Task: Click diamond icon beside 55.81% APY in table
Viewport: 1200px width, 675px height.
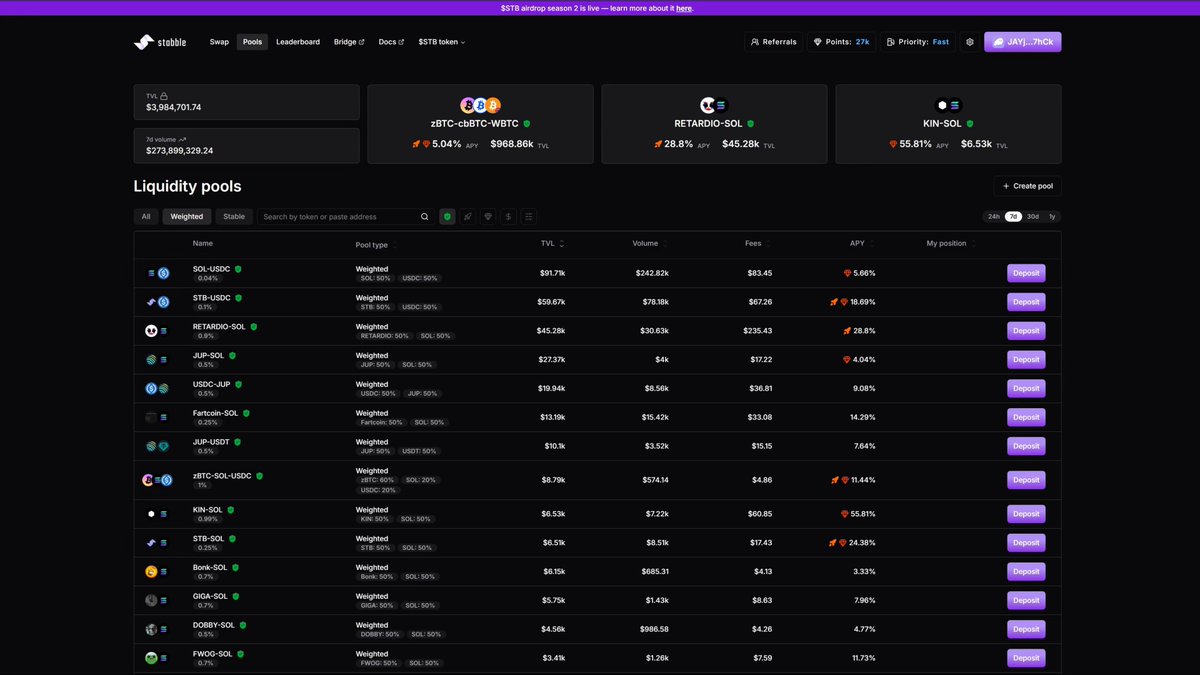Action: [x=845, y=514]
